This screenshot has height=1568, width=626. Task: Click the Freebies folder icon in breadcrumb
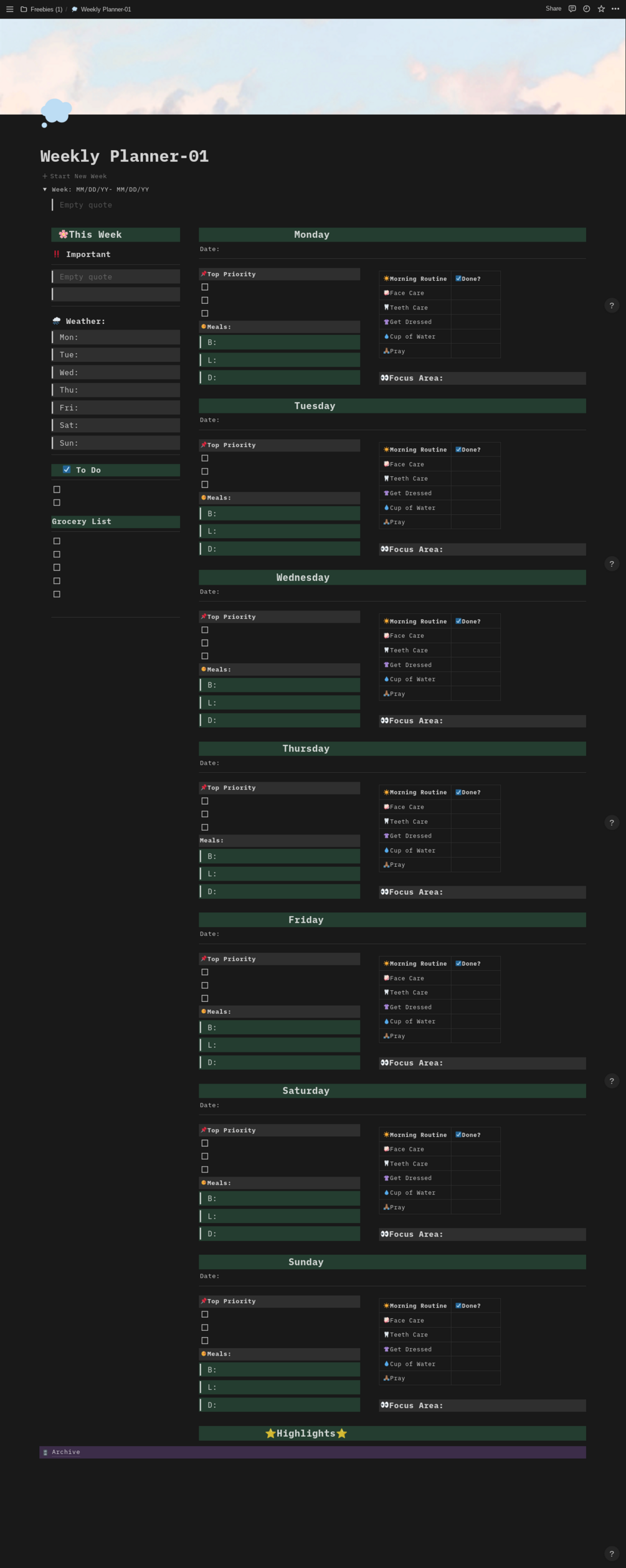(24, 9)
